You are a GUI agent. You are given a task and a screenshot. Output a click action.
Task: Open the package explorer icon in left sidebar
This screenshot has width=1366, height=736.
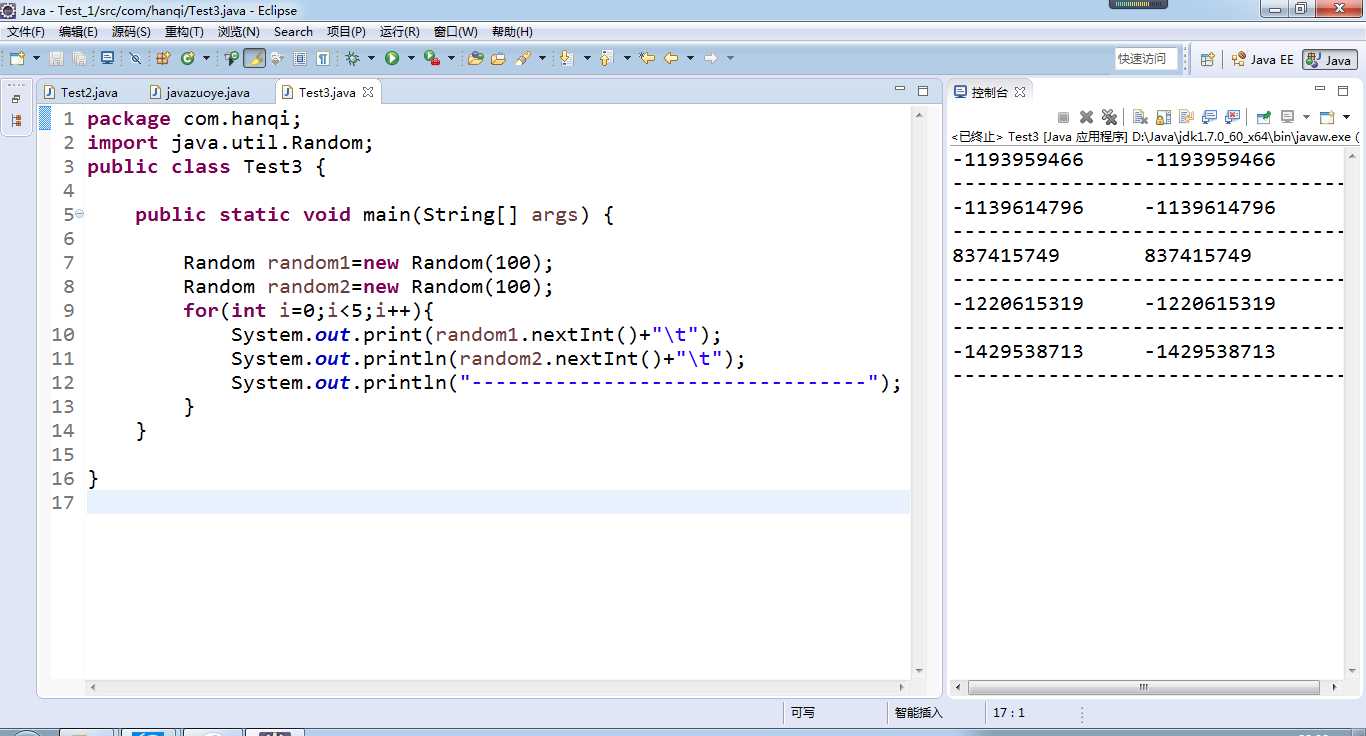(x=16, y=121)
